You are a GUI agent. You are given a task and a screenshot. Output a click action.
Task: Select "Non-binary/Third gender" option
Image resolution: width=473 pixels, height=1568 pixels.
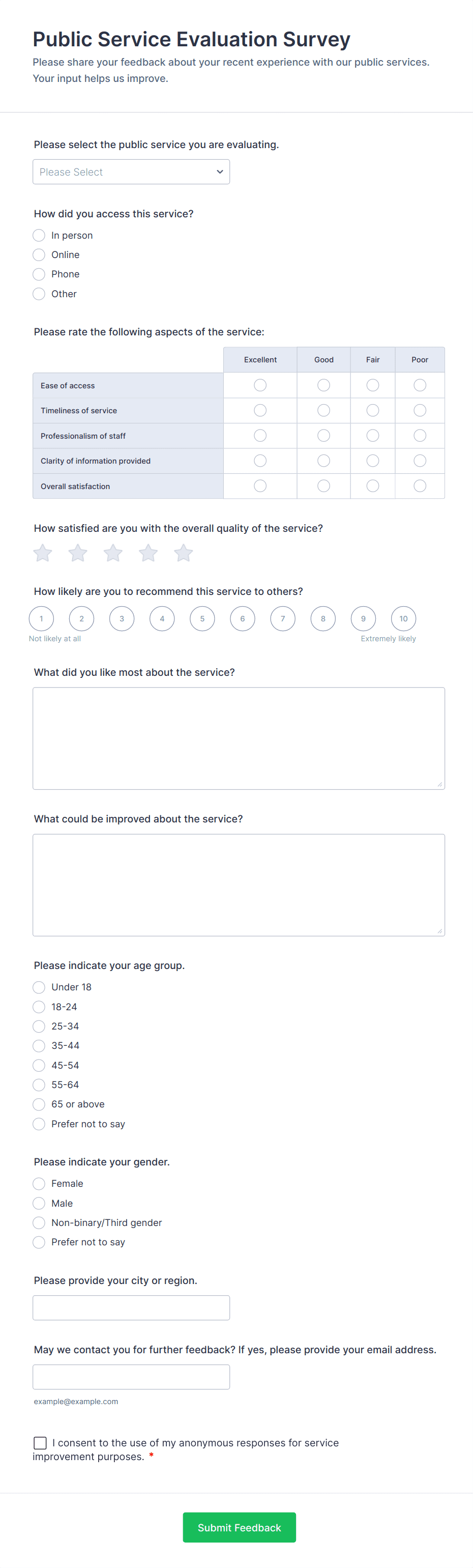click(x=39, y=1223)
